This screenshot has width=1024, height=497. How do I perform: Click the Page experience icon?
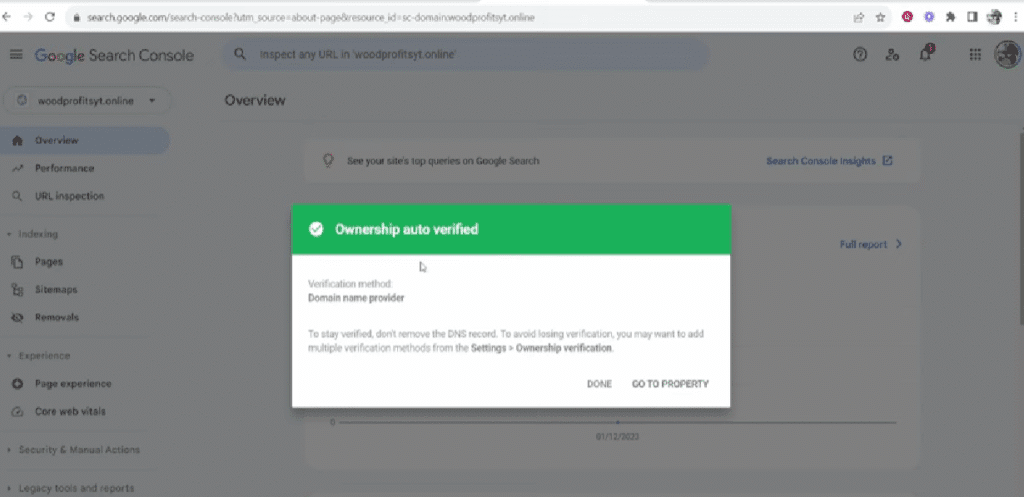click(18, 384)
